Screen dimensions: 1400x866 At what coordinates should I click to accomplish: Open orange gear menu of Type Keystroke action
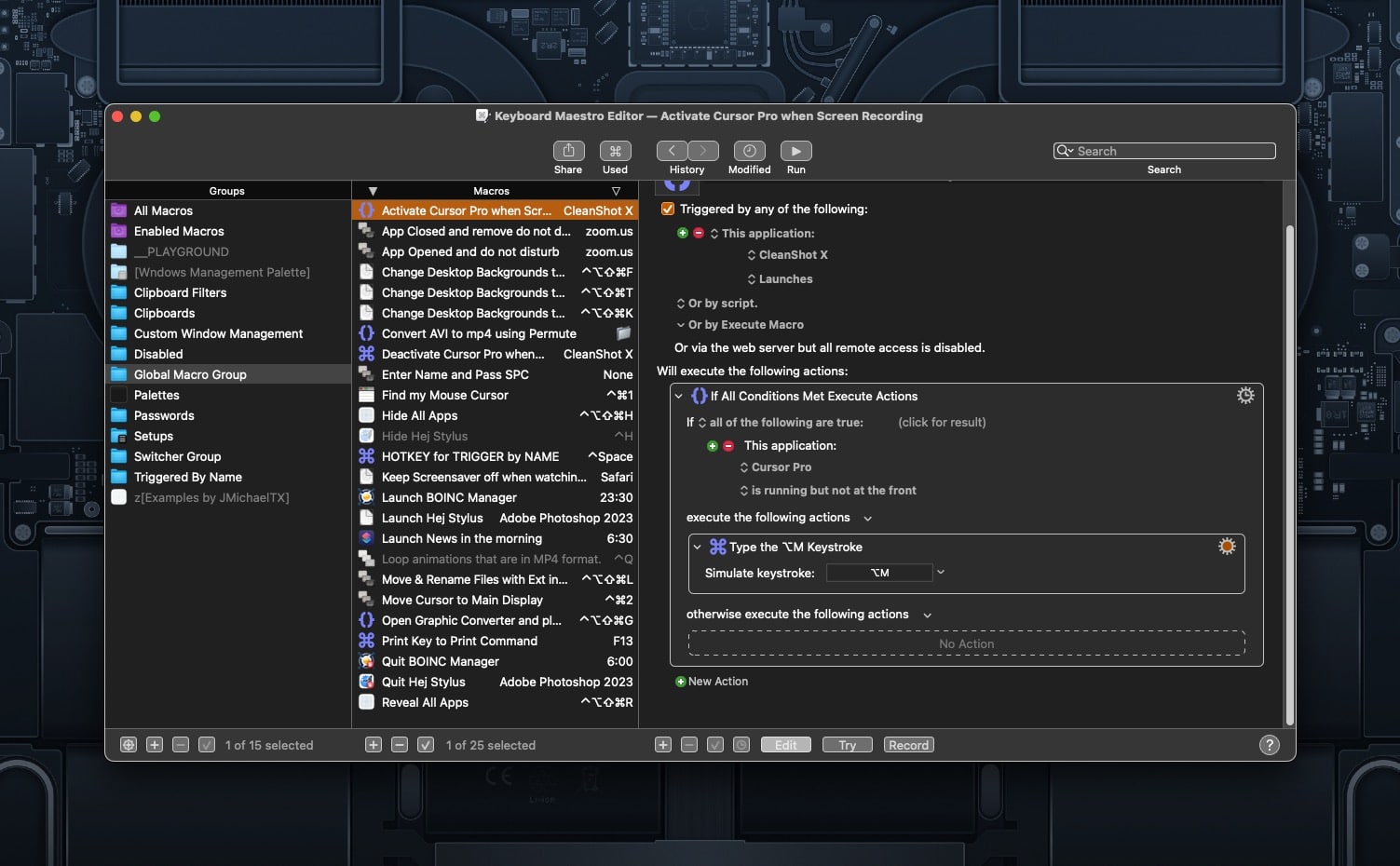point(1227,547)
